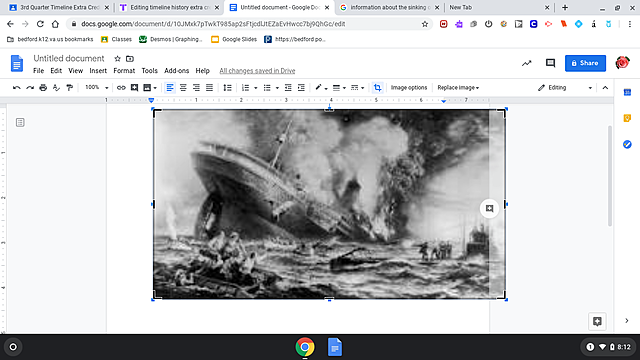640x360 pixels.
Task: Open the File menu
Action: (38, 71)
